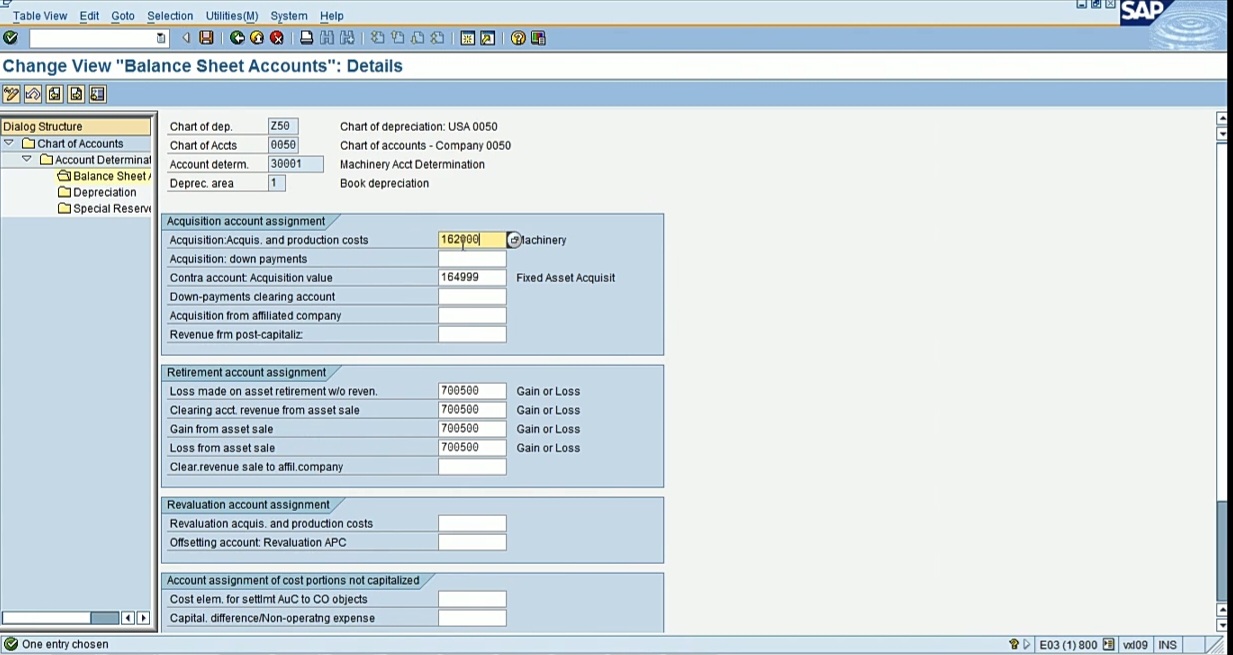Go to the next entry icon

tap(76, 94)
